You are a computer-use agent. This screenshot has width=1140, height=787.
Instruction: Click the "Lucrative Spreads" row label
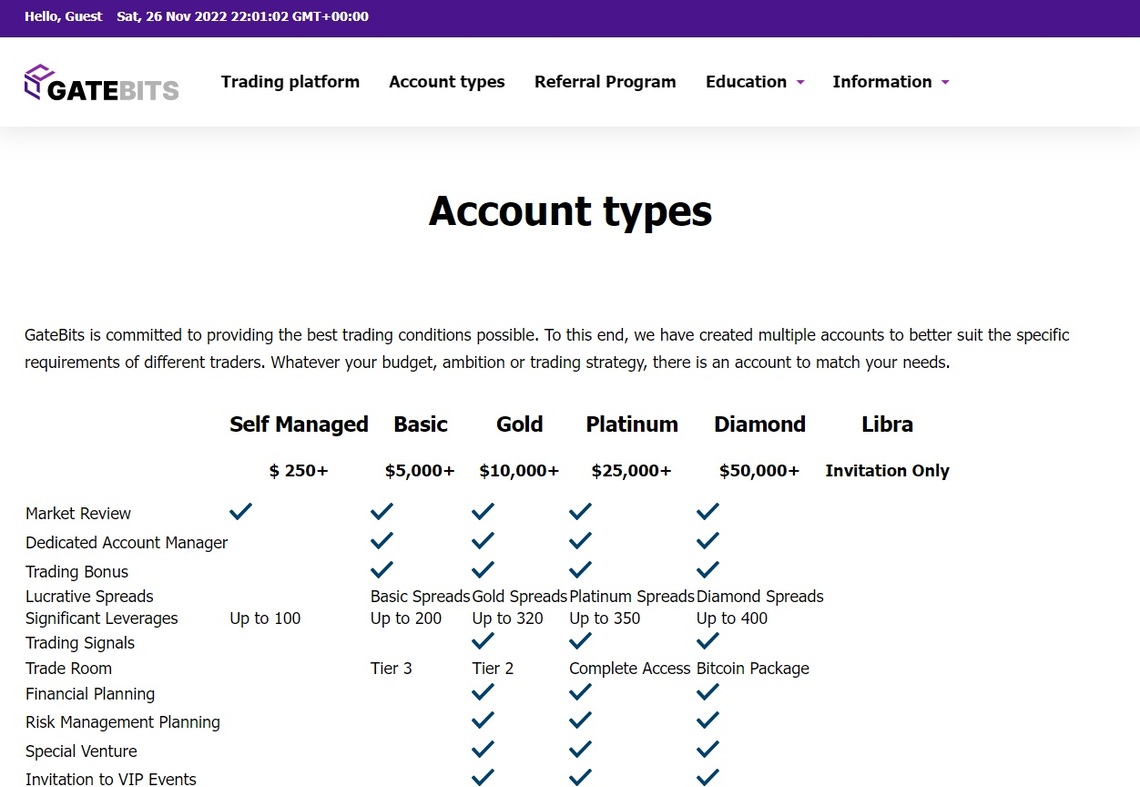tap(89, 596)
